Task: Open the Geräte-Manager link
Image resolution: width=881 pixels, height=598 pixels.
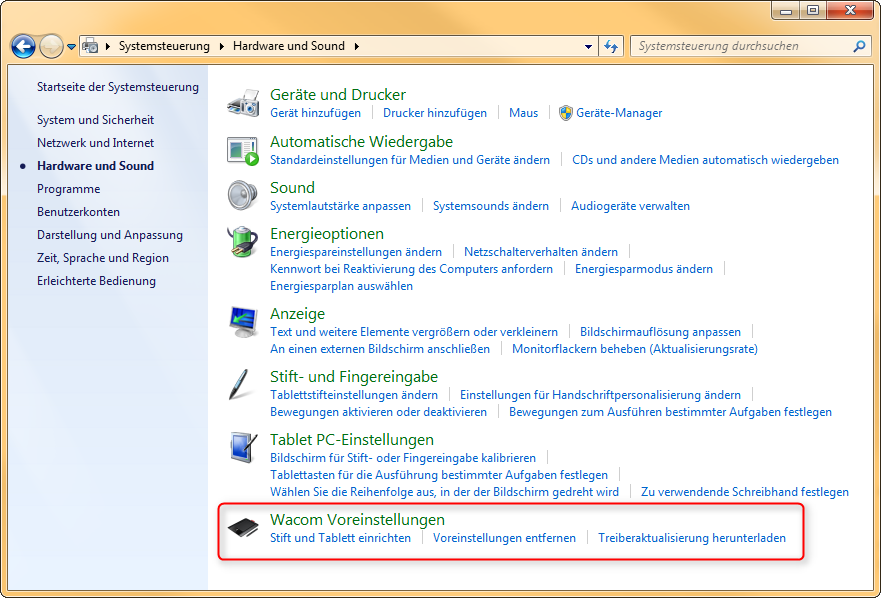Action: [619, 113]
